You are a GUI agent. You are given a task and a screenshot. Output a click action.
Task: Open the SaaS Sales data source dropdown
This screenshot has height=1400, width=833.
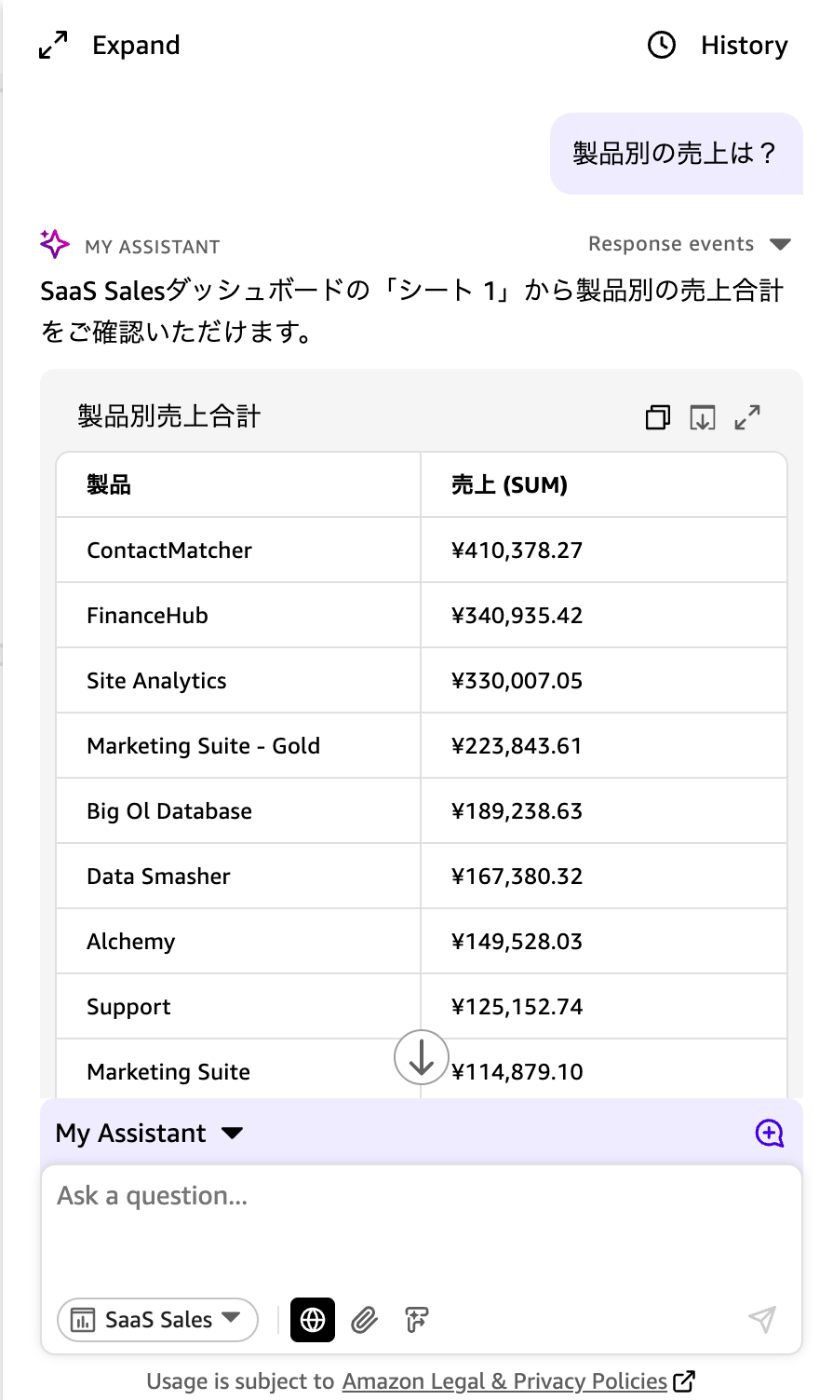click(x=158, y=1320)
